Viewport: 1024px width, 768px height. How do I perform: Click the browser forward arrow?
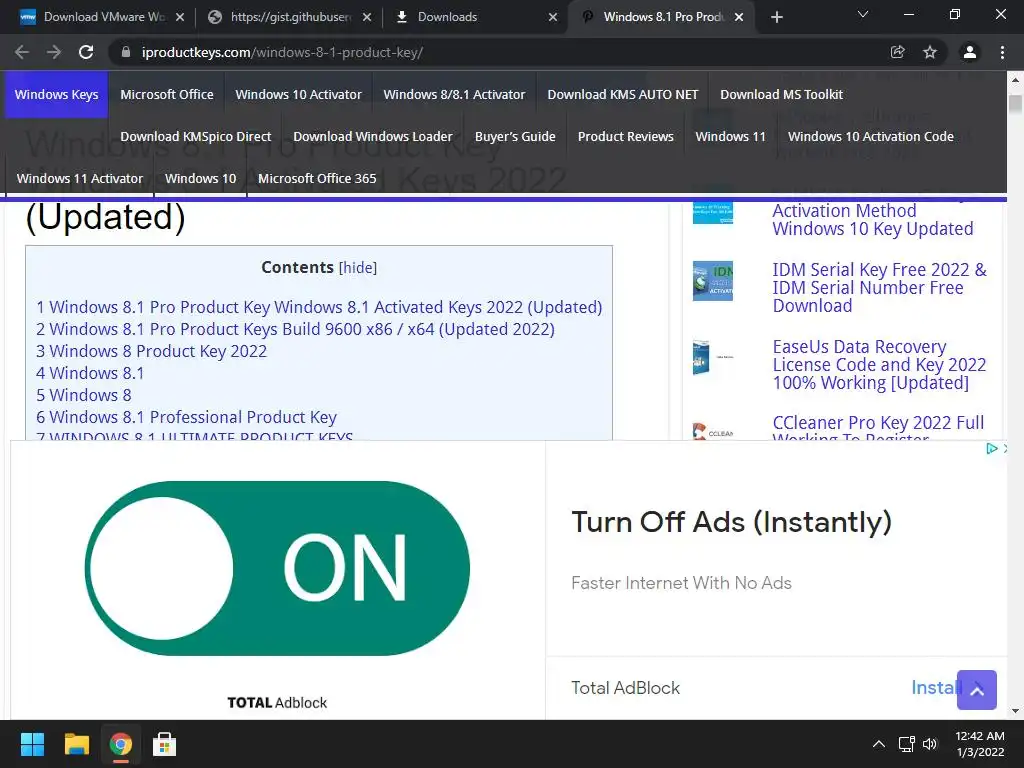pos(54,52)
